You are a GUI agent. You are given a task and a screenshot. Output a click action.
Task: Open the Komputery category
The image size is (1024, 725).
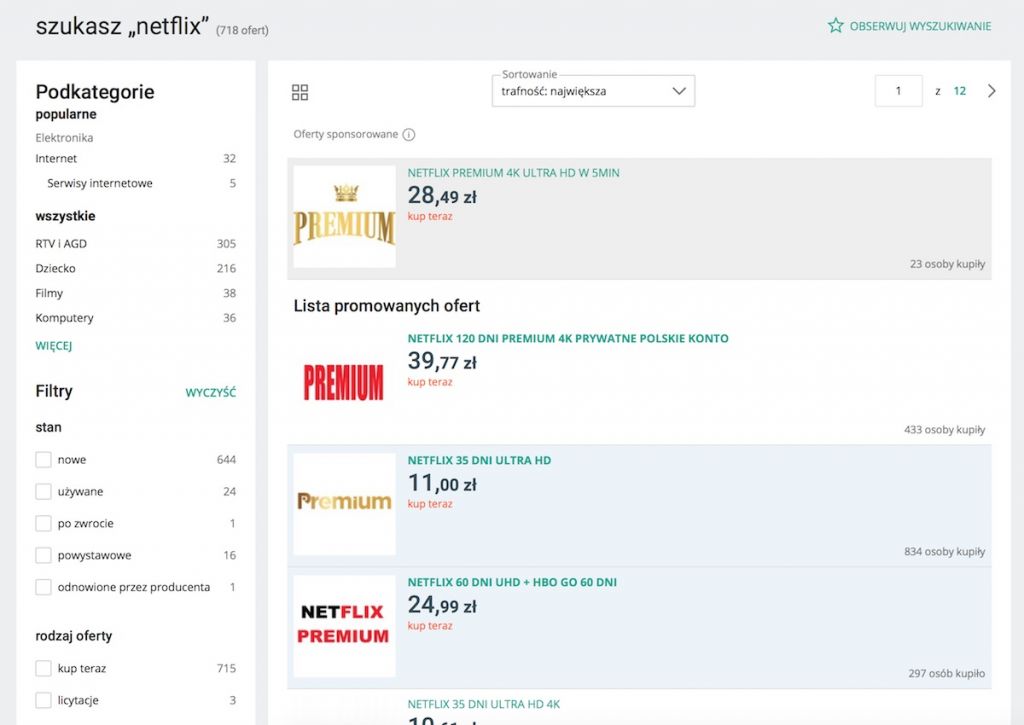pos(64,318)
